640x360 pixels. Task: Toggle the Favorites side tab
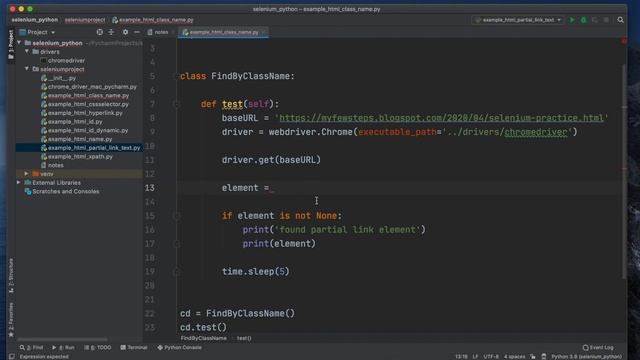click(x=11, y=320)
